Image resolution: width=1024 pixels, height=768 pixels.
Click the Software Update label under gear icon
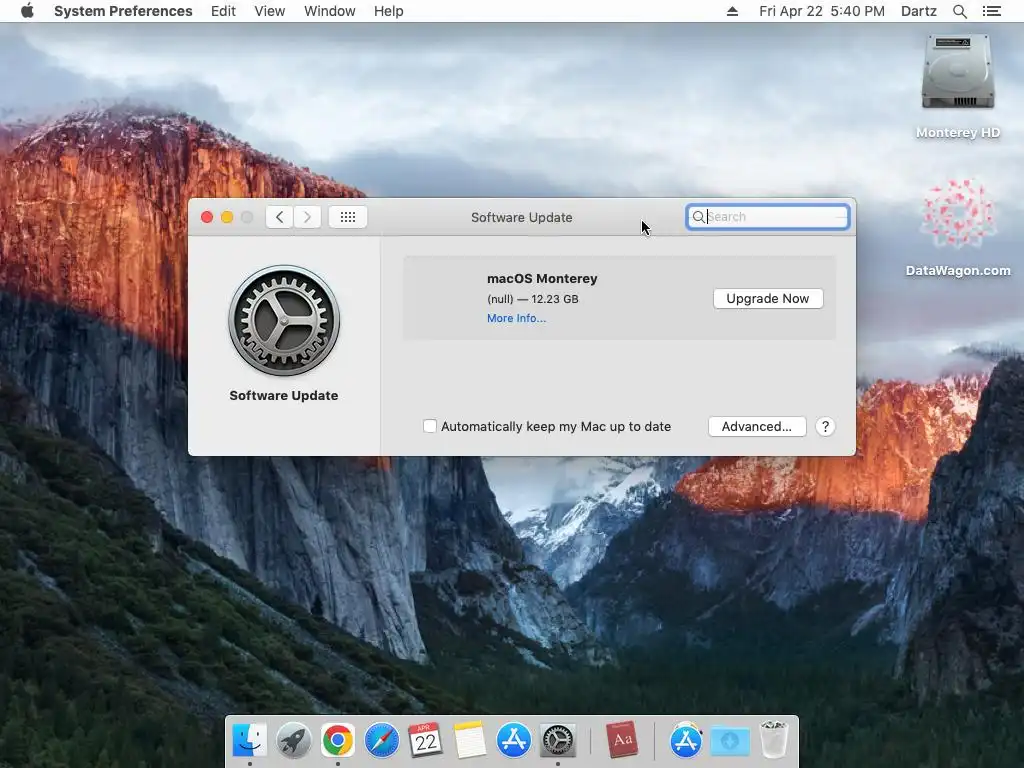coord(283,395)
